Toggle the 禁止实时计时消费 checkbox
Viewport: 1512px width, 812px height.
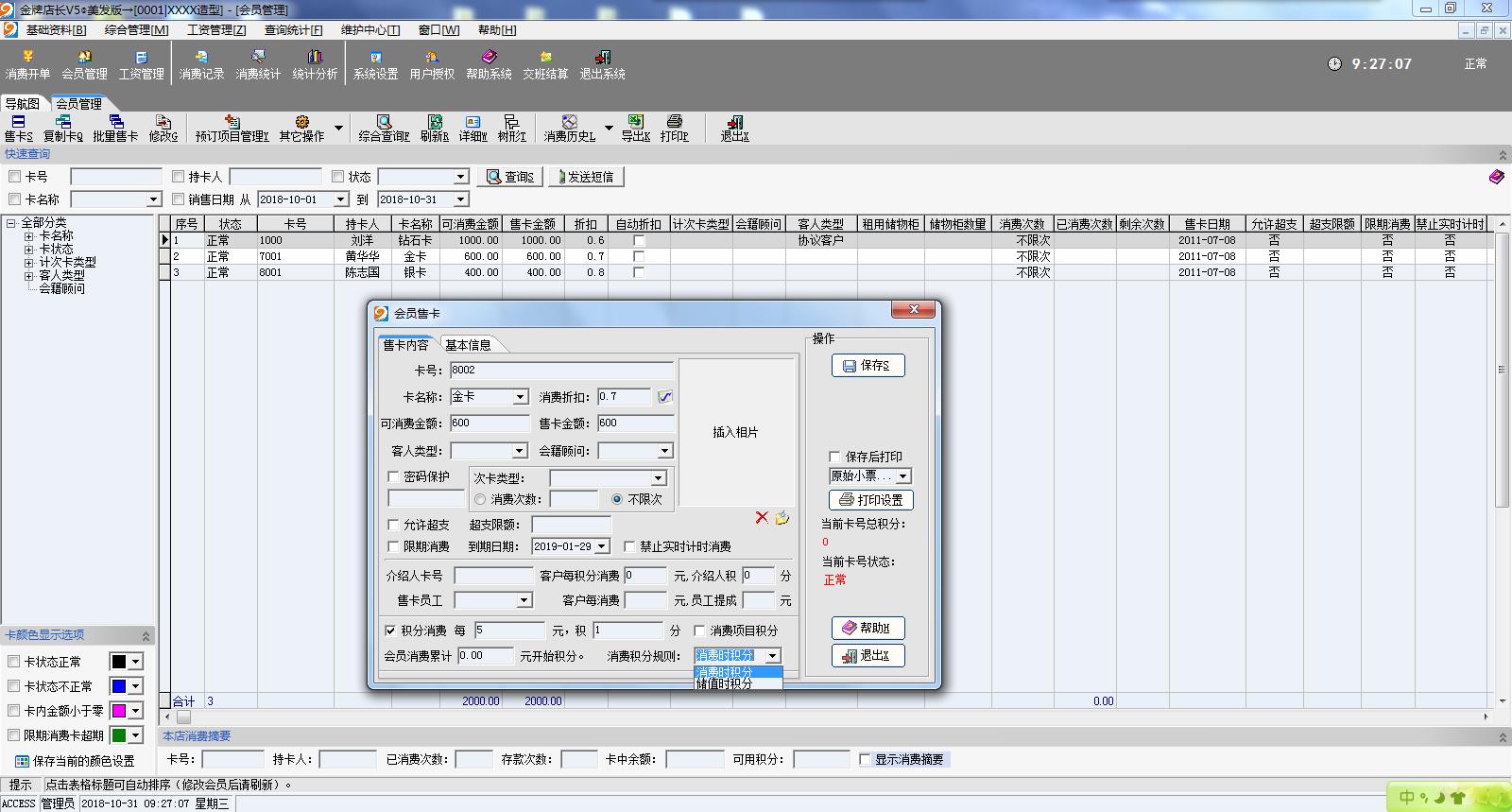629,546
